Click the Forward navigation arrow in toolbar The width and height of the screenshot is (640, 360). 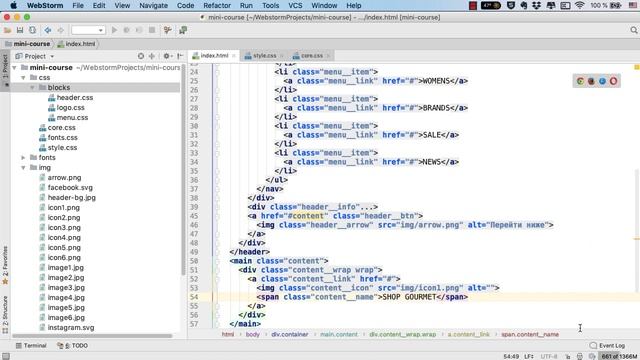(60, 30)
